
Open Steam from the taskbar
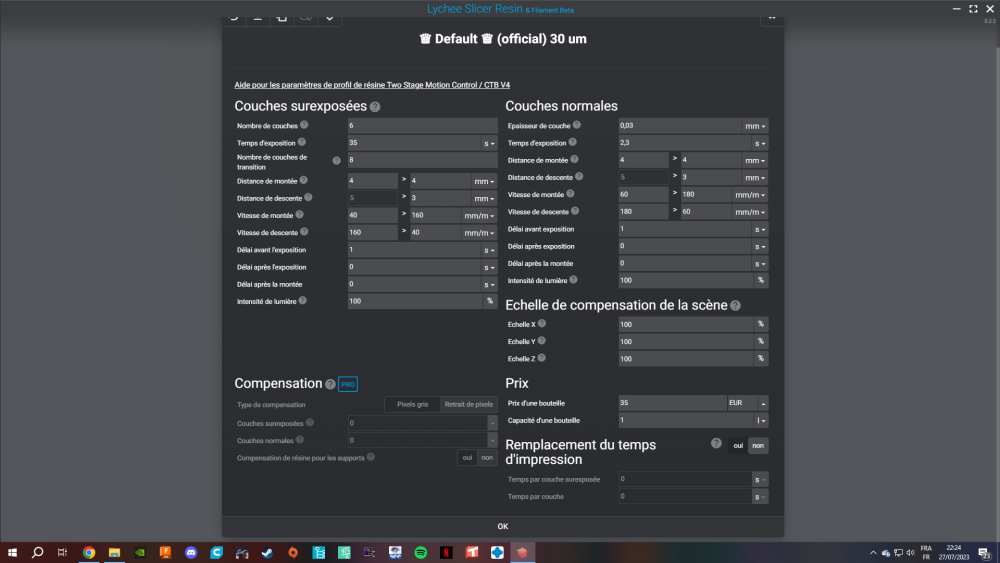(x=267, y=553)
